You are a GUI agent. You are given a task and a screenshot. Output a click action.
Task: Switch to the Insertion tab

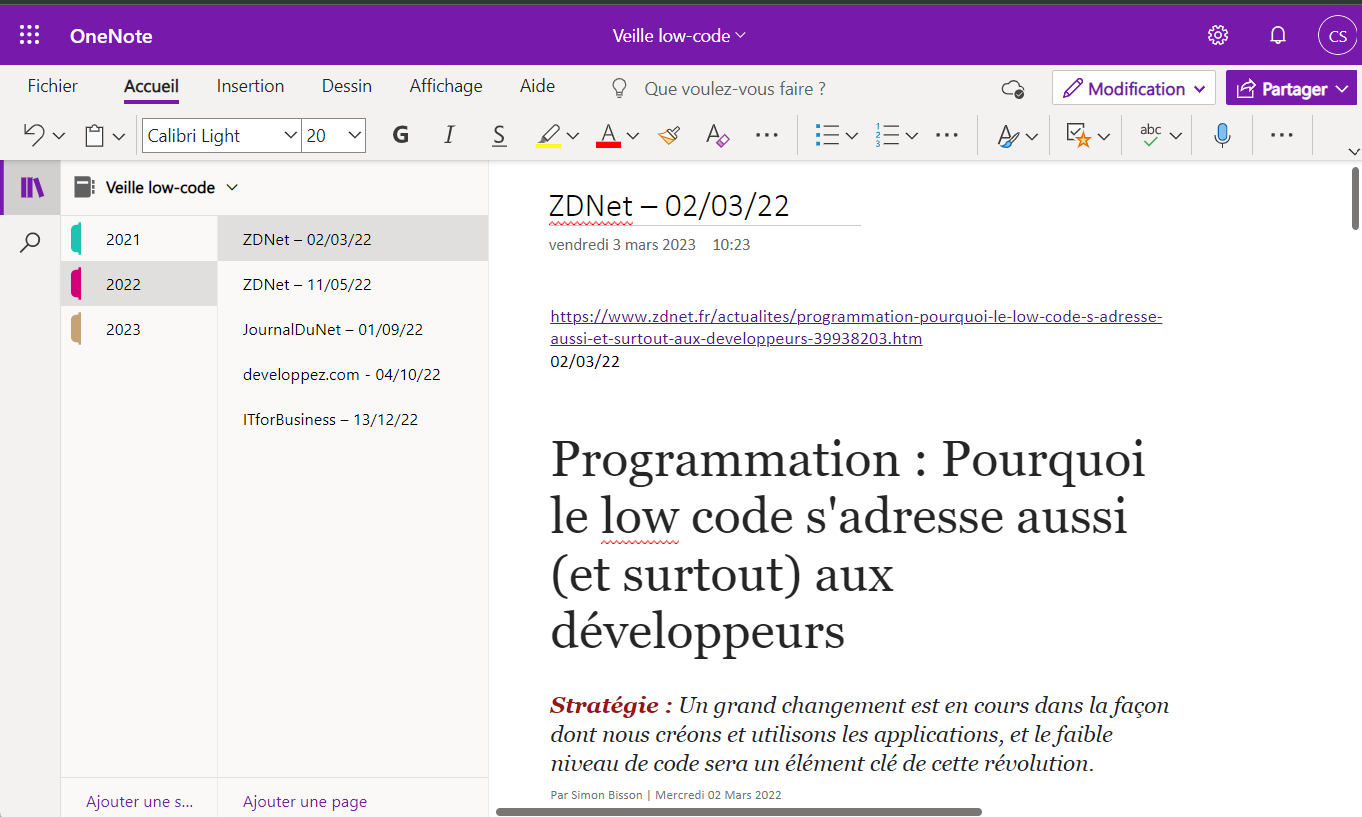click(250, 86)
